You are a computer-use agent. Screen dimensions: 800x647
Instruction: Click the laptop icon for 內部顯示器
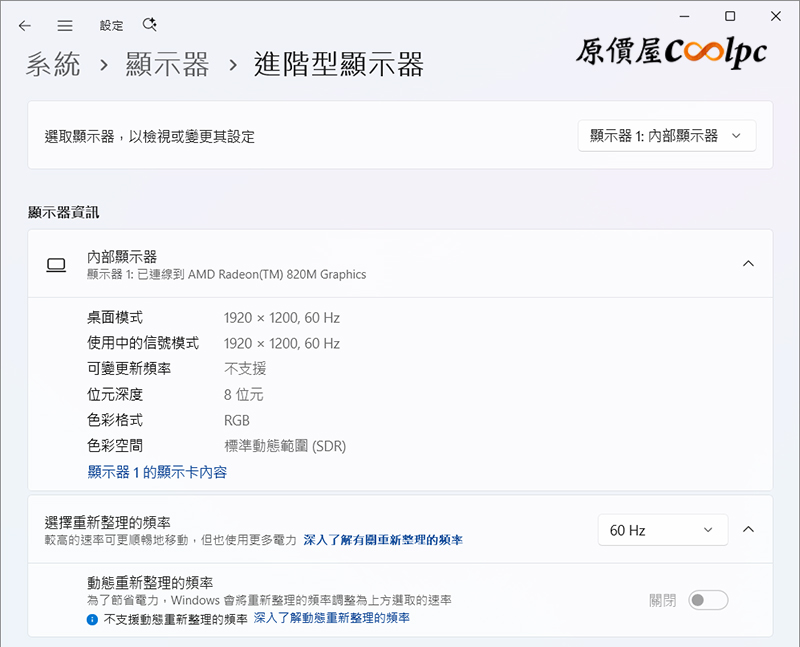pyautogui.click(x=56, y=265)
